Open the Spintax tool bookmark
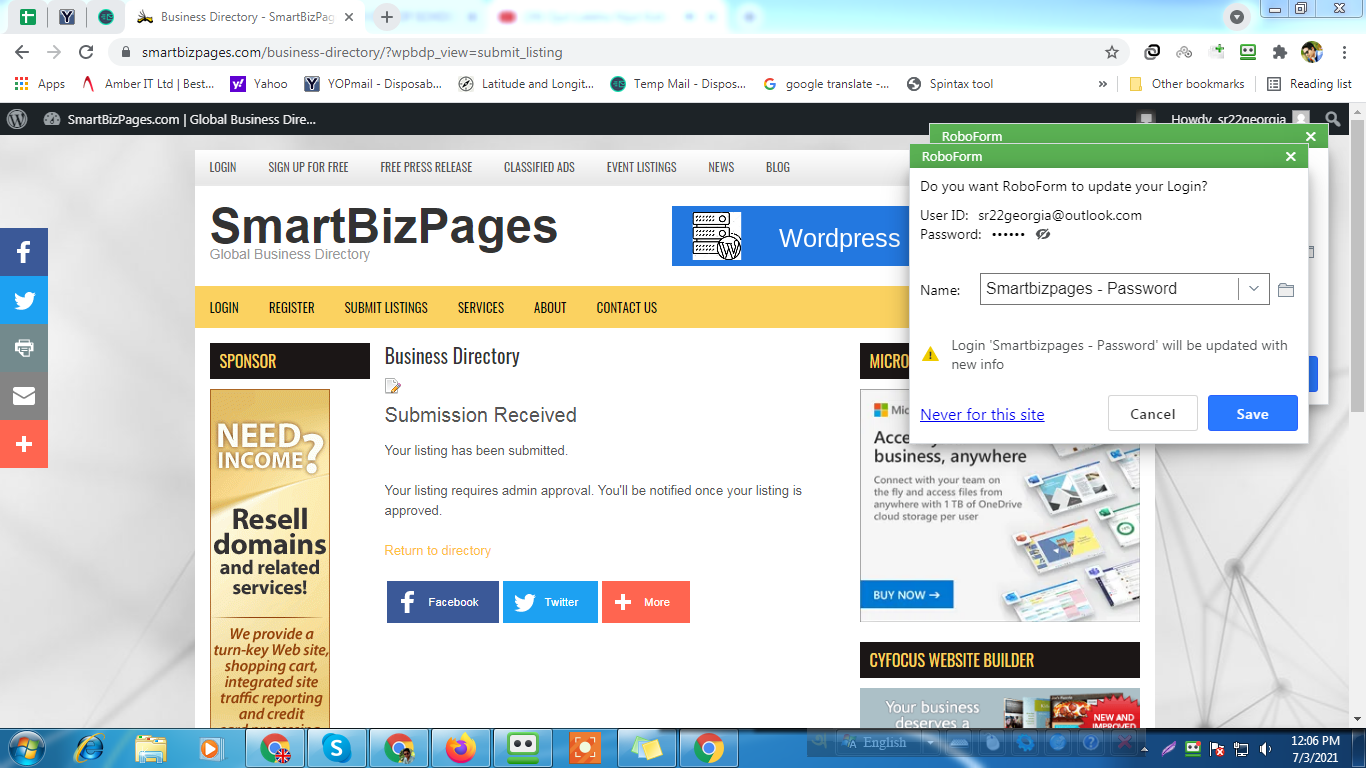1366x768 pixels. pos(950,84)
